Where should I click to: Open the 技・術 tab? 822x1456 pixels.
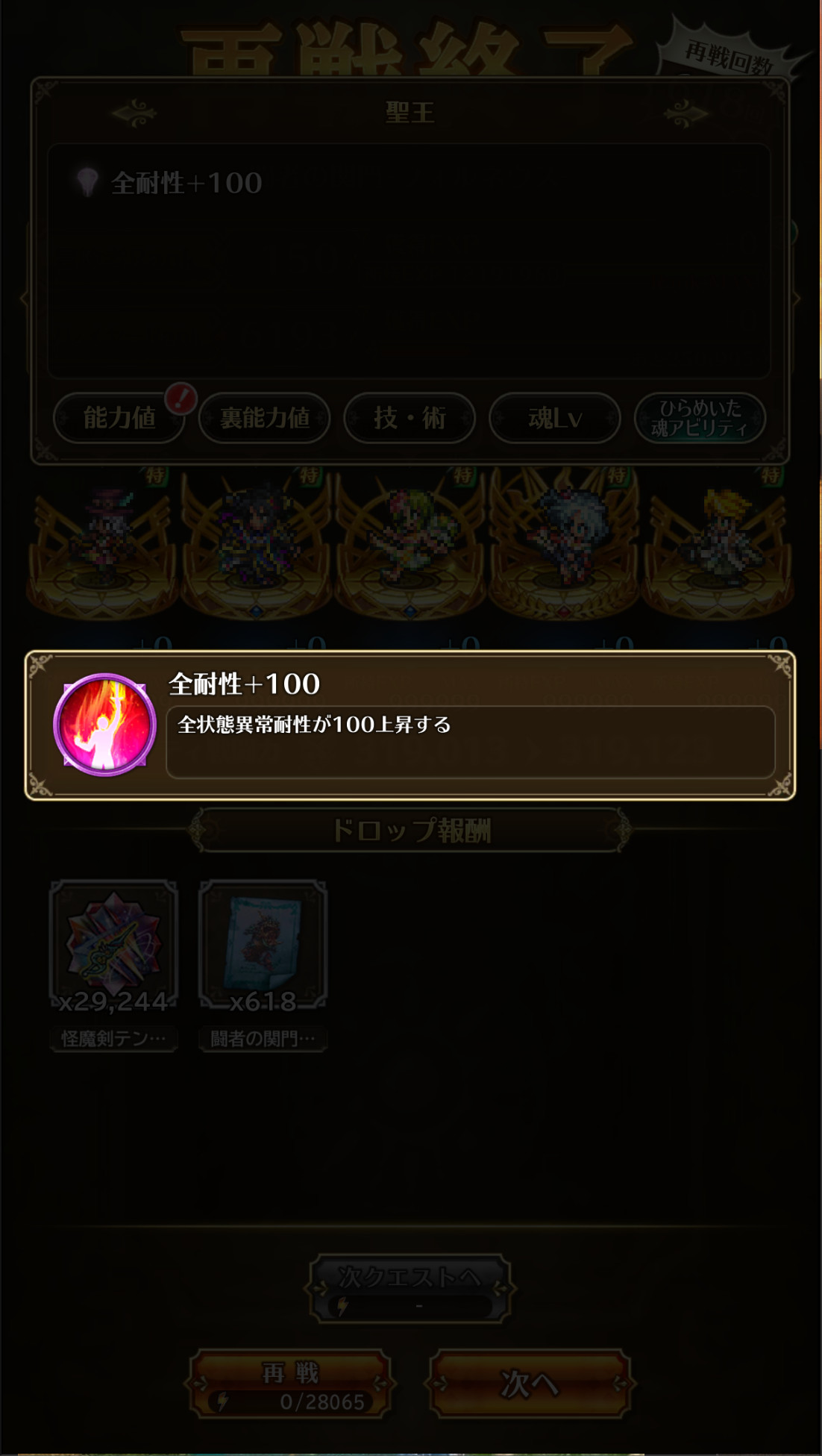(410, 418)
